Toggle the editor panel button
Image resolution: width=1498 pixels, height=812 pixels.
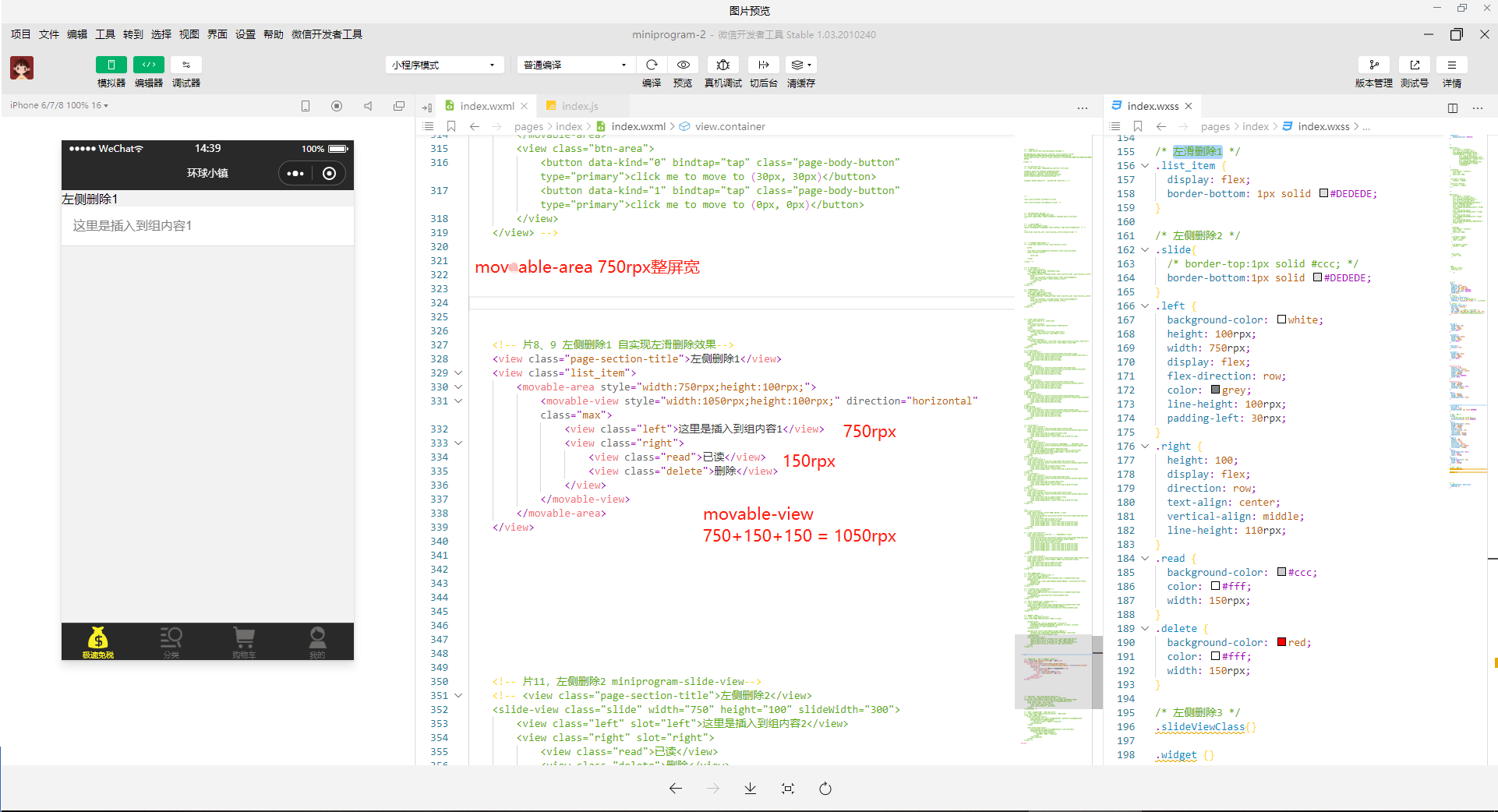tap(149, 65)
